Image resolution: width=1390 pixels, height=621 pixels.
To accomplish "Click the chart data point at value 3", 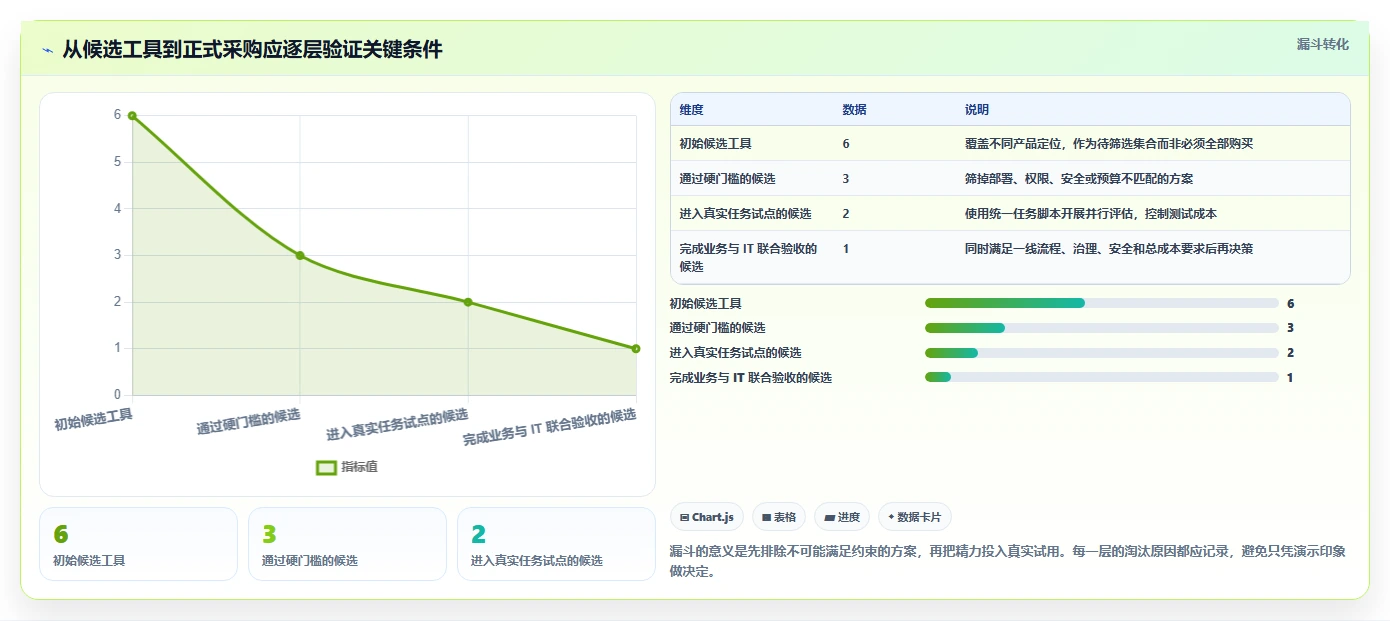I will click(300, 255).
